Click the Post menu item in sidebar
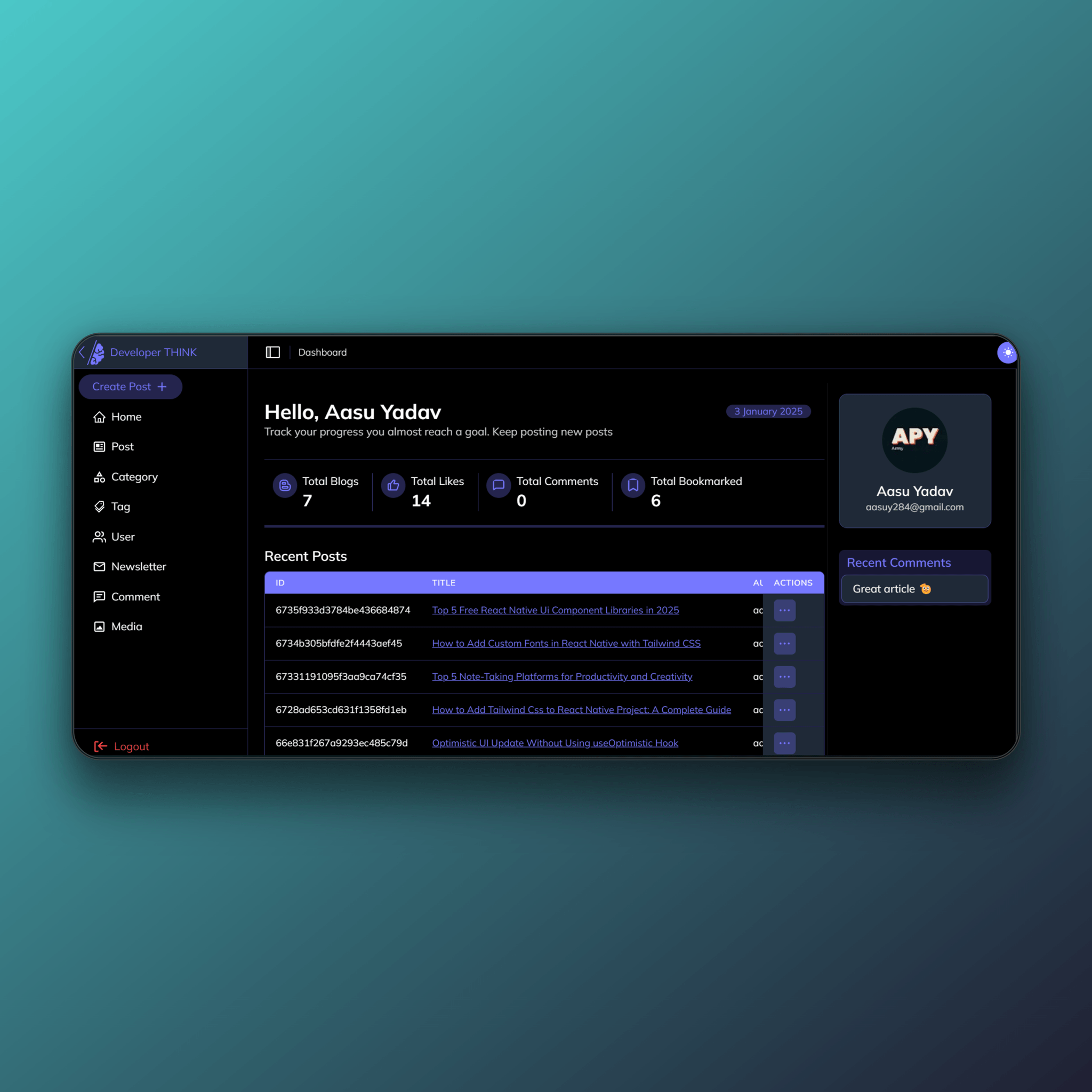The image size is (1092, 1092). [x=122, y=446]
